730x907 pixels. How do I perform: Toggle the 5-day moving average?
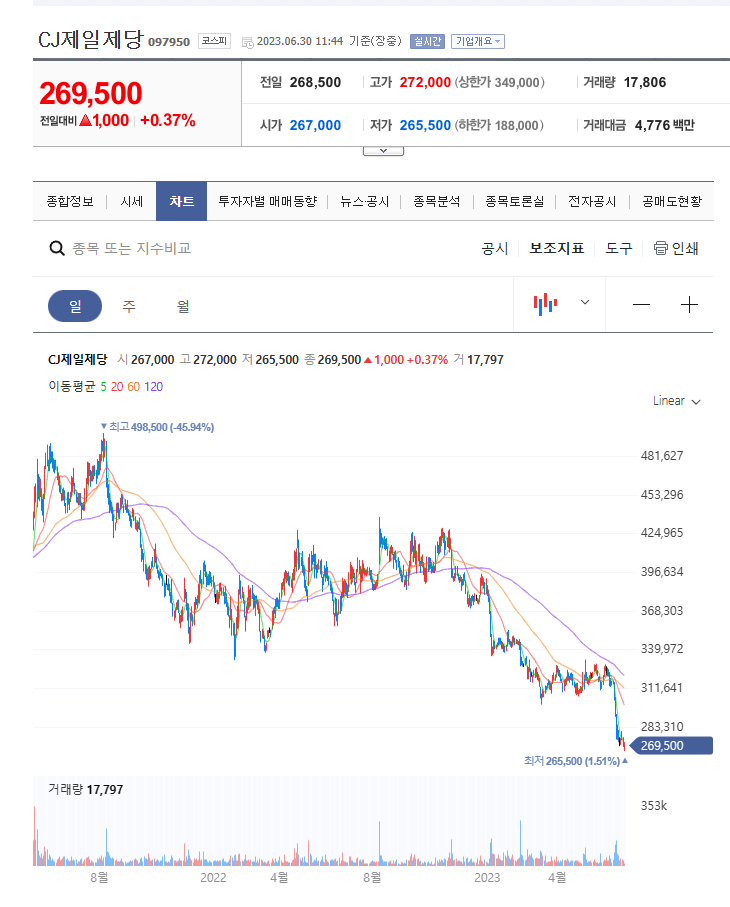click(x=104, y=386)
